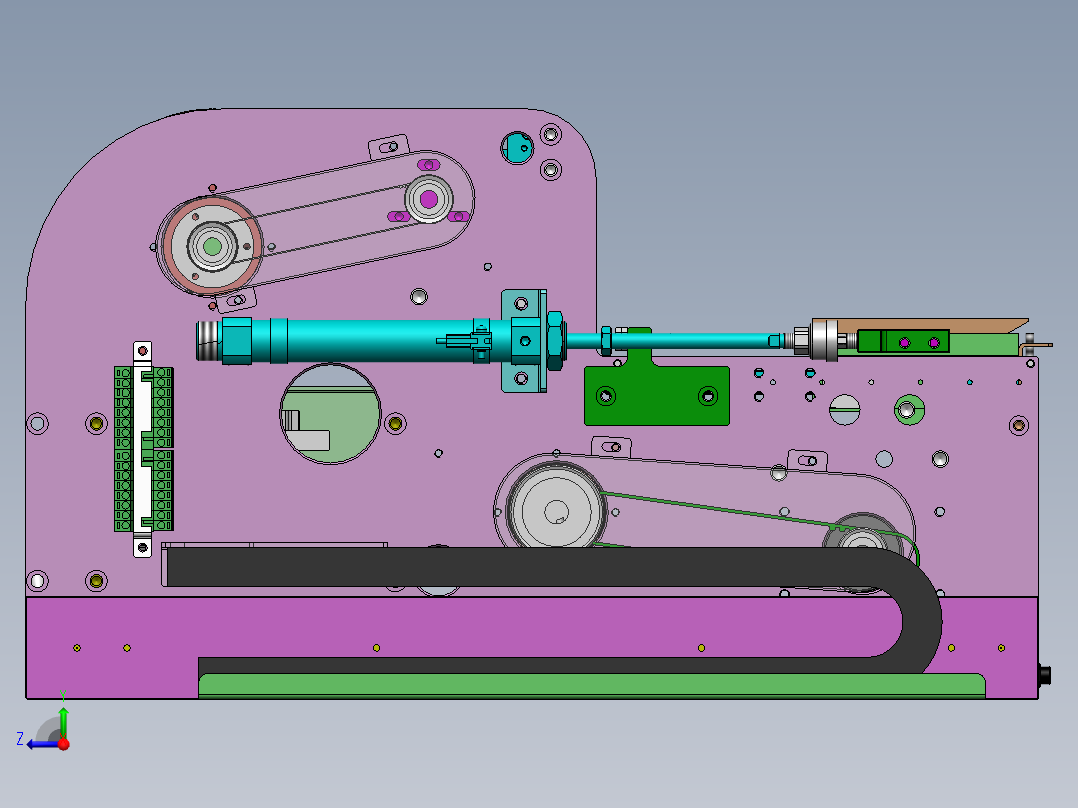The image size is (1078, 808).
Task: Pick the small pulley with magenta center
Action: (428, 199)
